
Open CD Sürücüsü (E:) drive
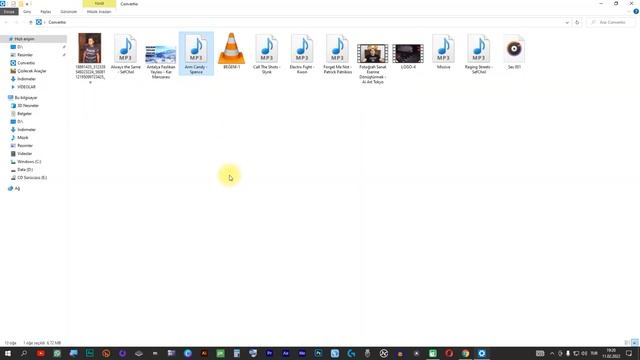point(33,178)
